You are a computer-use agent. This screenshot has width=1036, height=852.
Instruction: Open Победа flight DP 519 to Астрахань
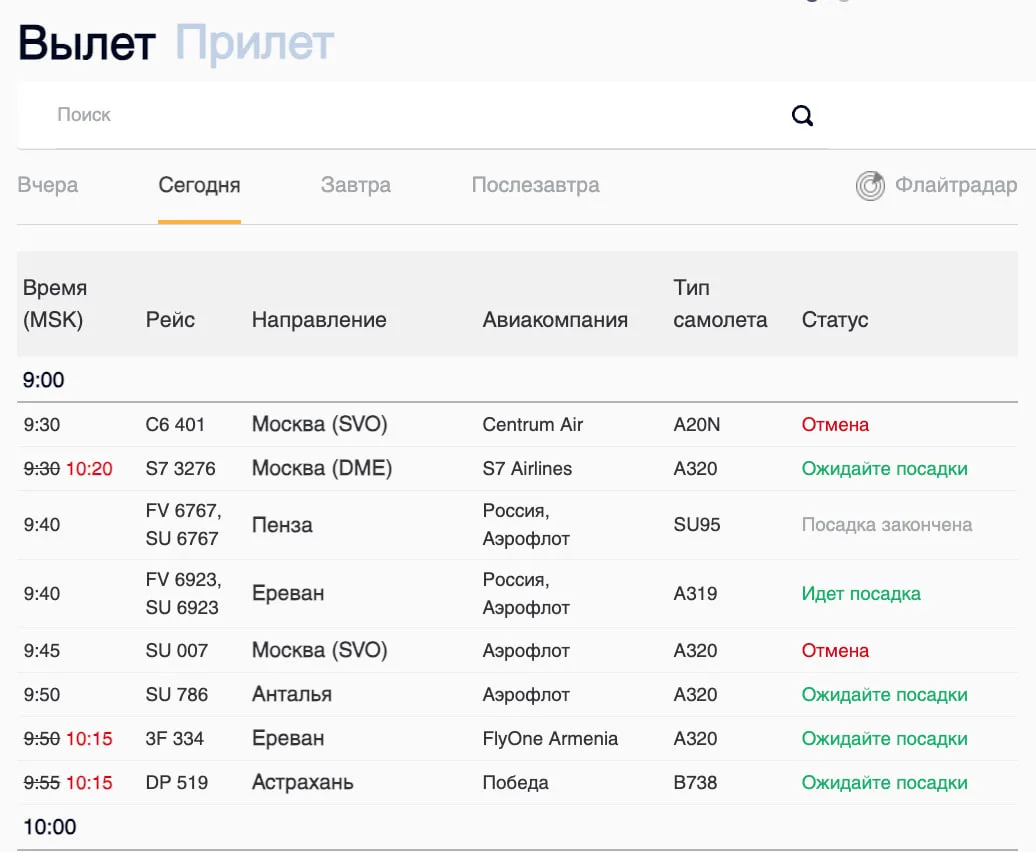(517, 783)
